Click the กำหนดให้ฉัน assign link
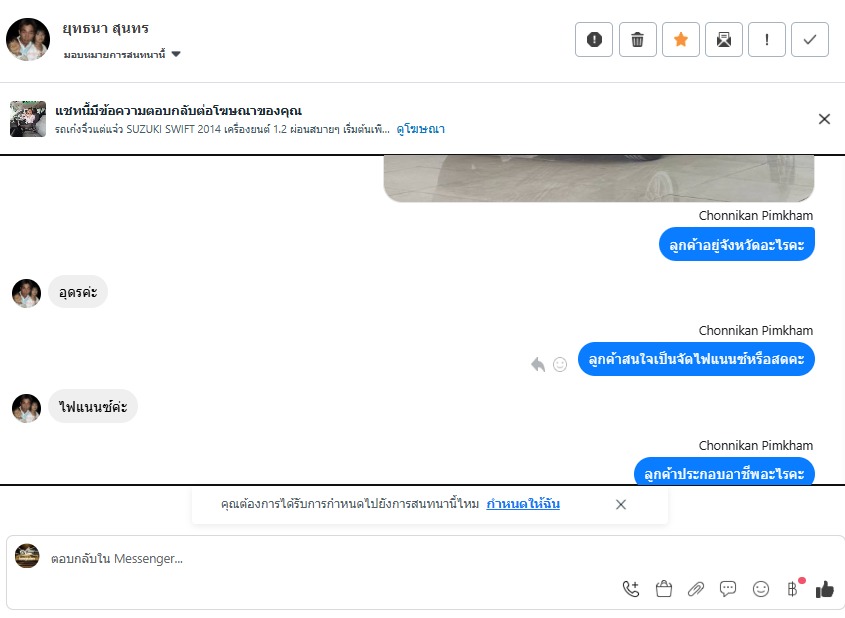 click(x=523, y=504)
